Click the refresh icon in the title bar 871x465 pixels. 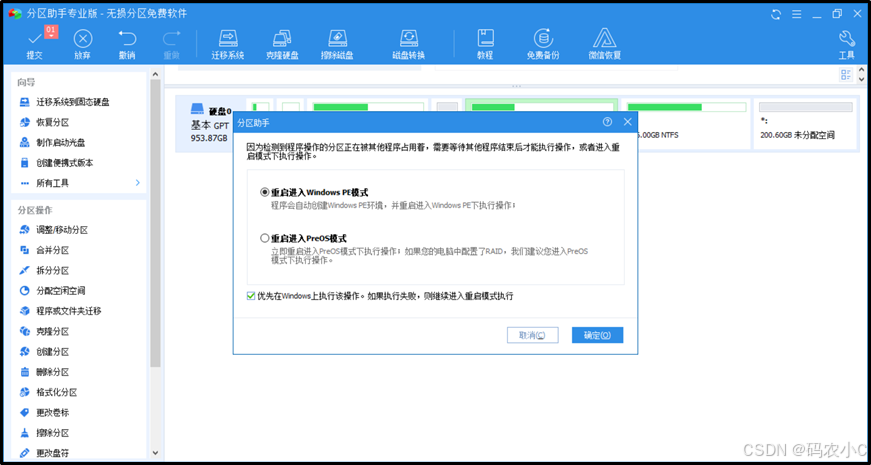click(x=777, y=14)
